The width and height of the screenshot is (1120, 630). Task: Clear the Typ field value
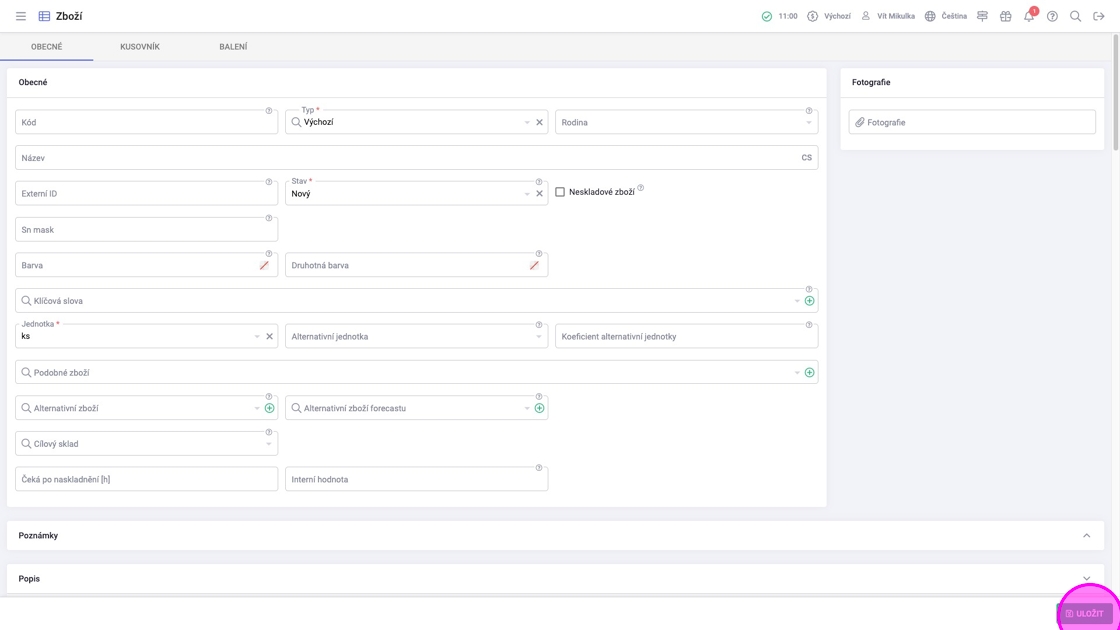pos(539,123)
